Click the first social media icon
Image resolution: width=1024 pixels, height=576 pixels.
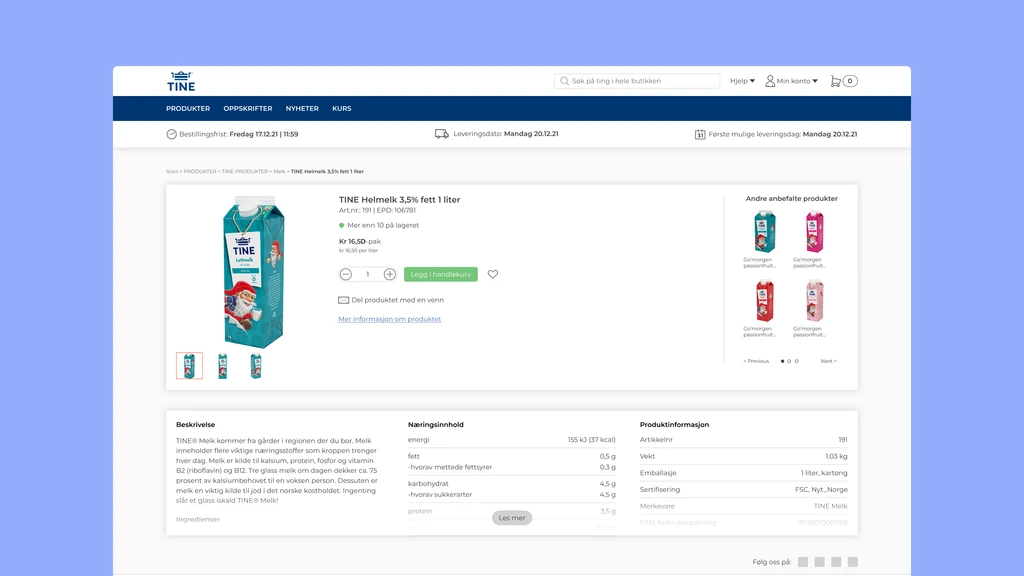(803, 562)
